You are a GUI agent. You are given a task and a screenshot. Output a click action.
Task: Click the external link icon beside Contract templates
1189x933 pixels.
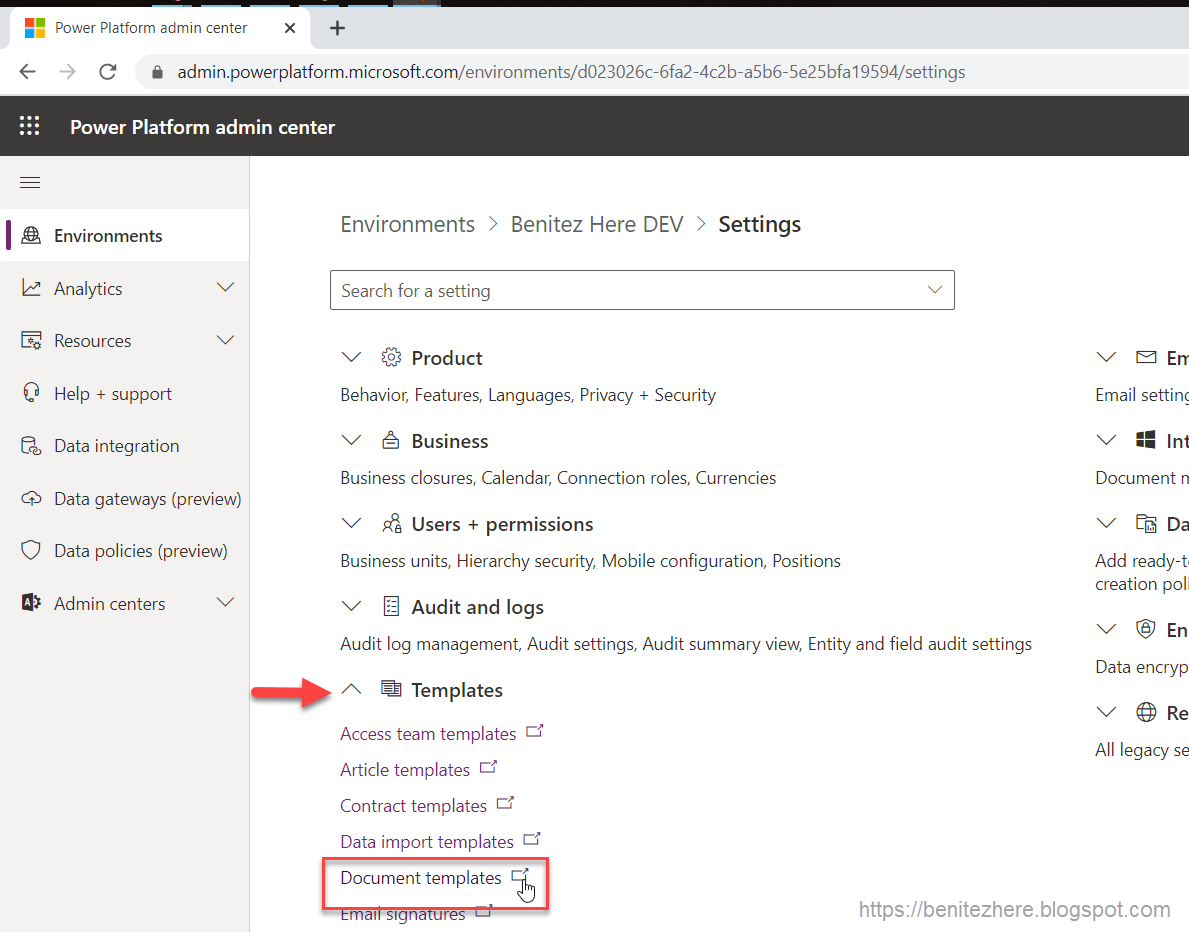click(505, 803)
